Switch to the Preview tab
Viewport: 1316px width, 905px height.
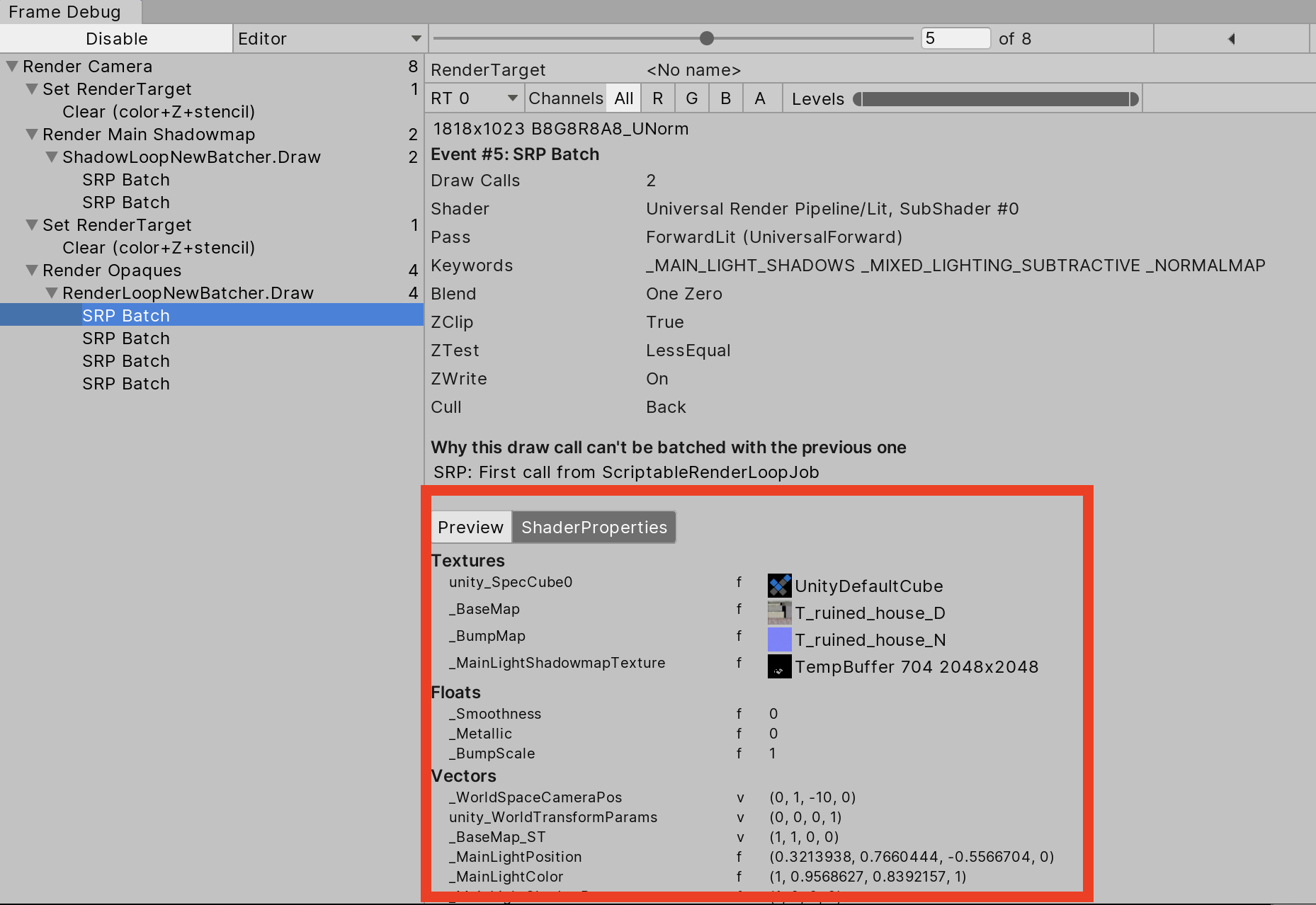pyautogui.click(x=471, y=528)
